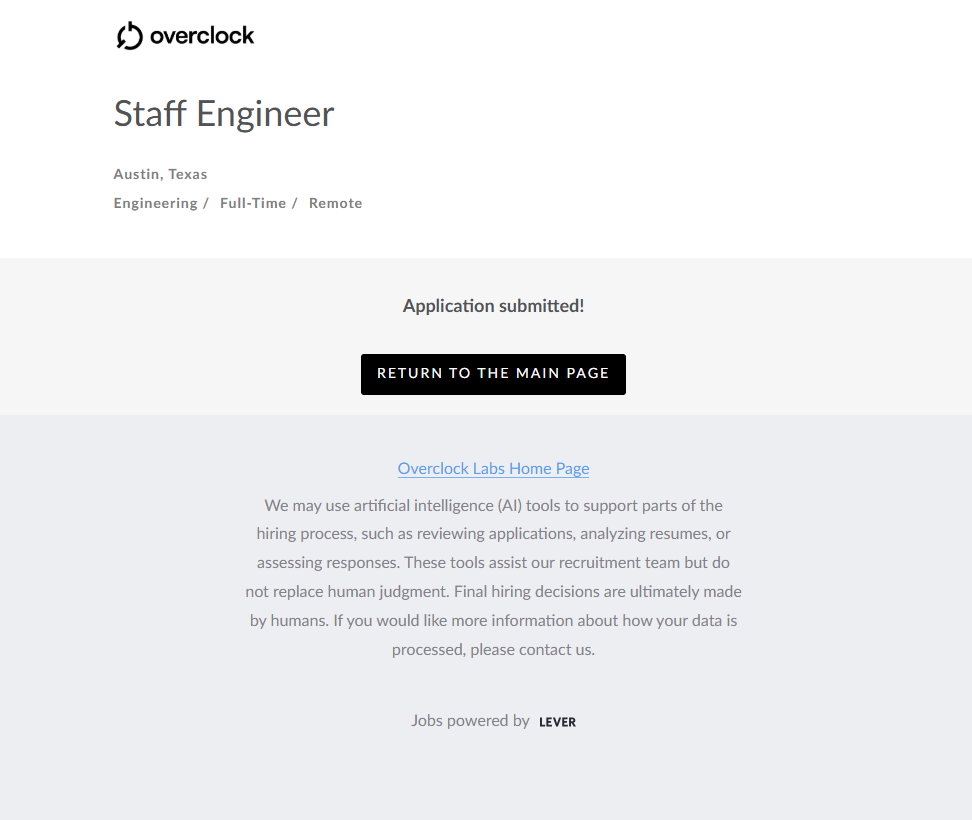Select the Engineering department label
Image resolution: width=972 pixels, height=820 pixels.
click(155, 203)
